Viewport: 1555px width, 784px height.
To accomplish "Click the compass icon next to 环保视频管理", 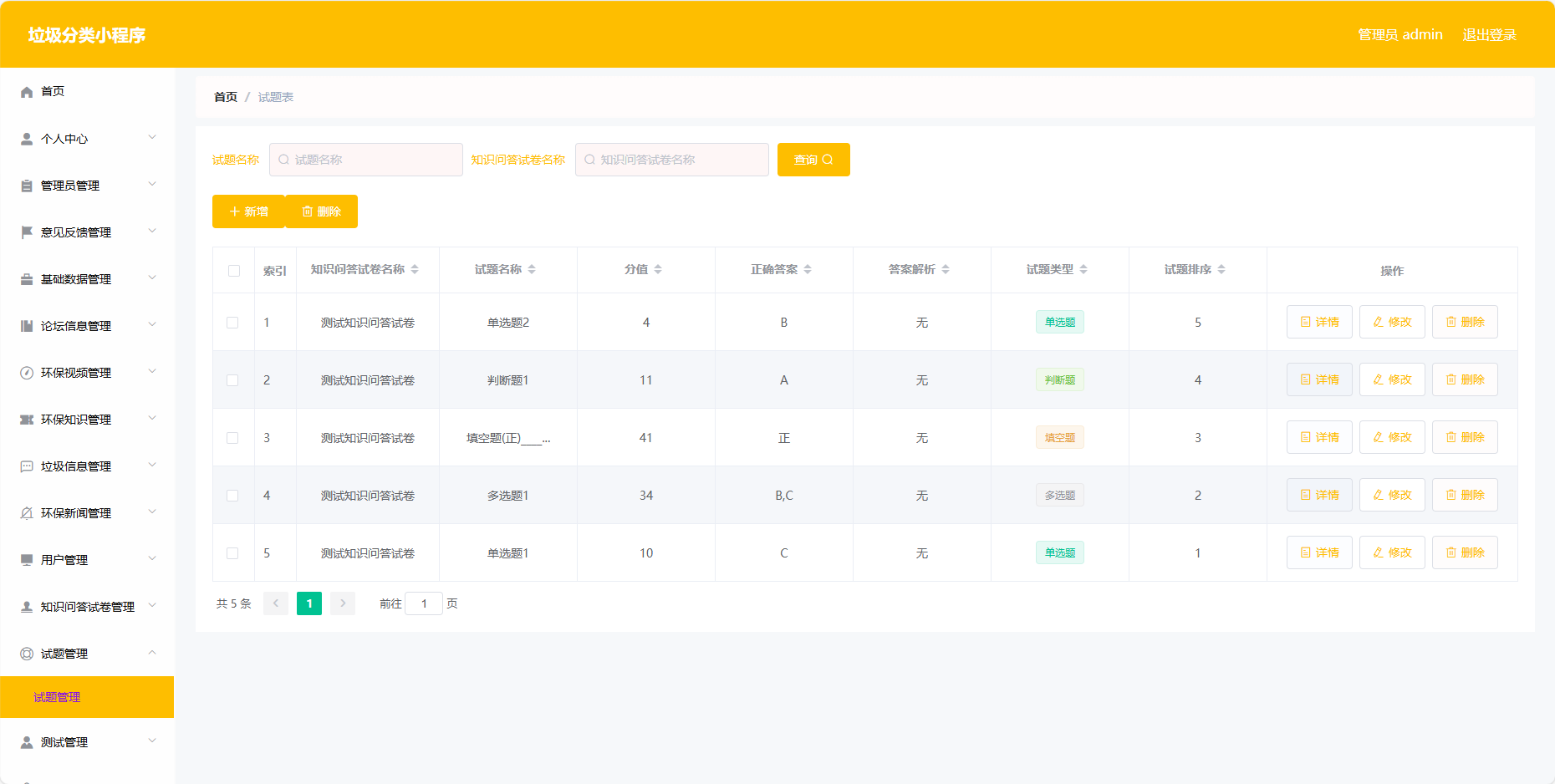I will (x=27, y=373).
